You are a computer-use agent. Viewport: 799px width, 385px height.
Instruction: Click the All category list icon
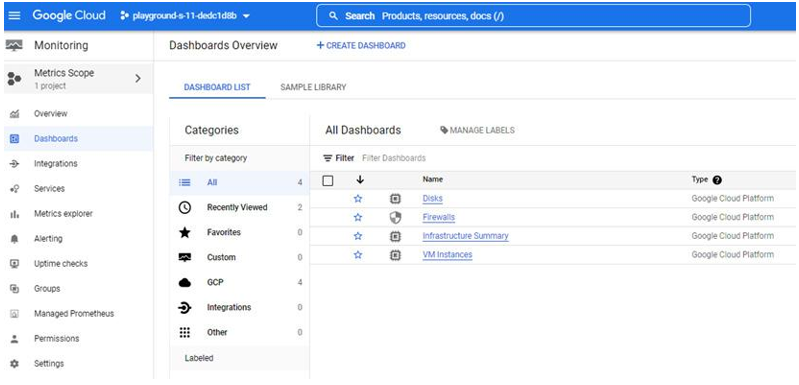coord(184,182)
